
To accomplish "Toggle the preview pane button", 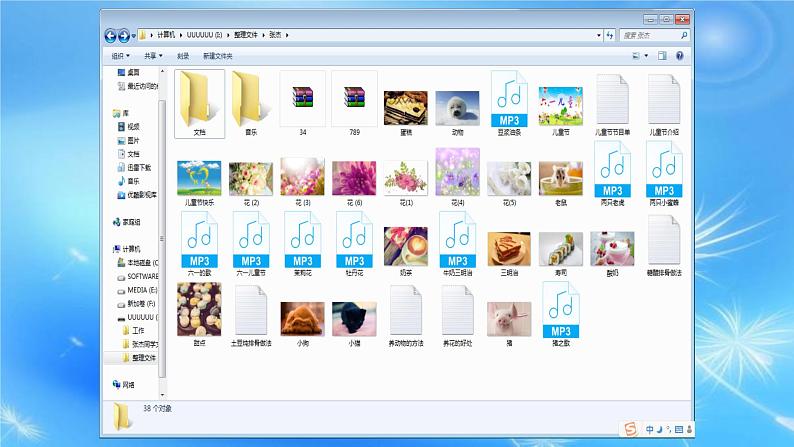I will tap(662, 56).
